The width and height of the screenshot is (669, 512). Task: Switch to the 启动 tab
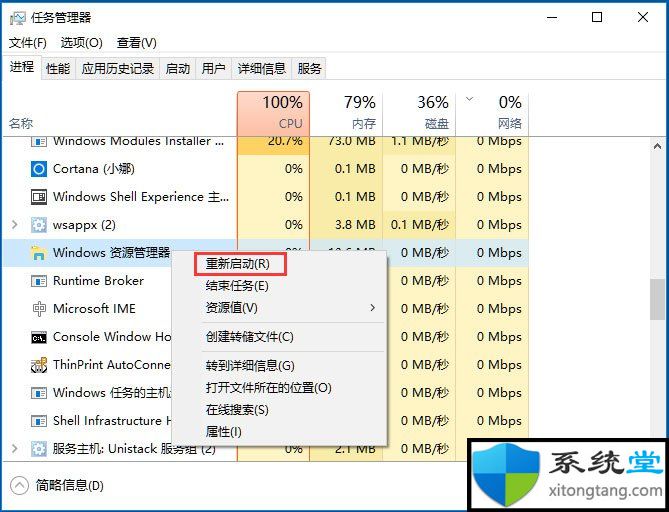pyautogui.click(x=177, y=68)
